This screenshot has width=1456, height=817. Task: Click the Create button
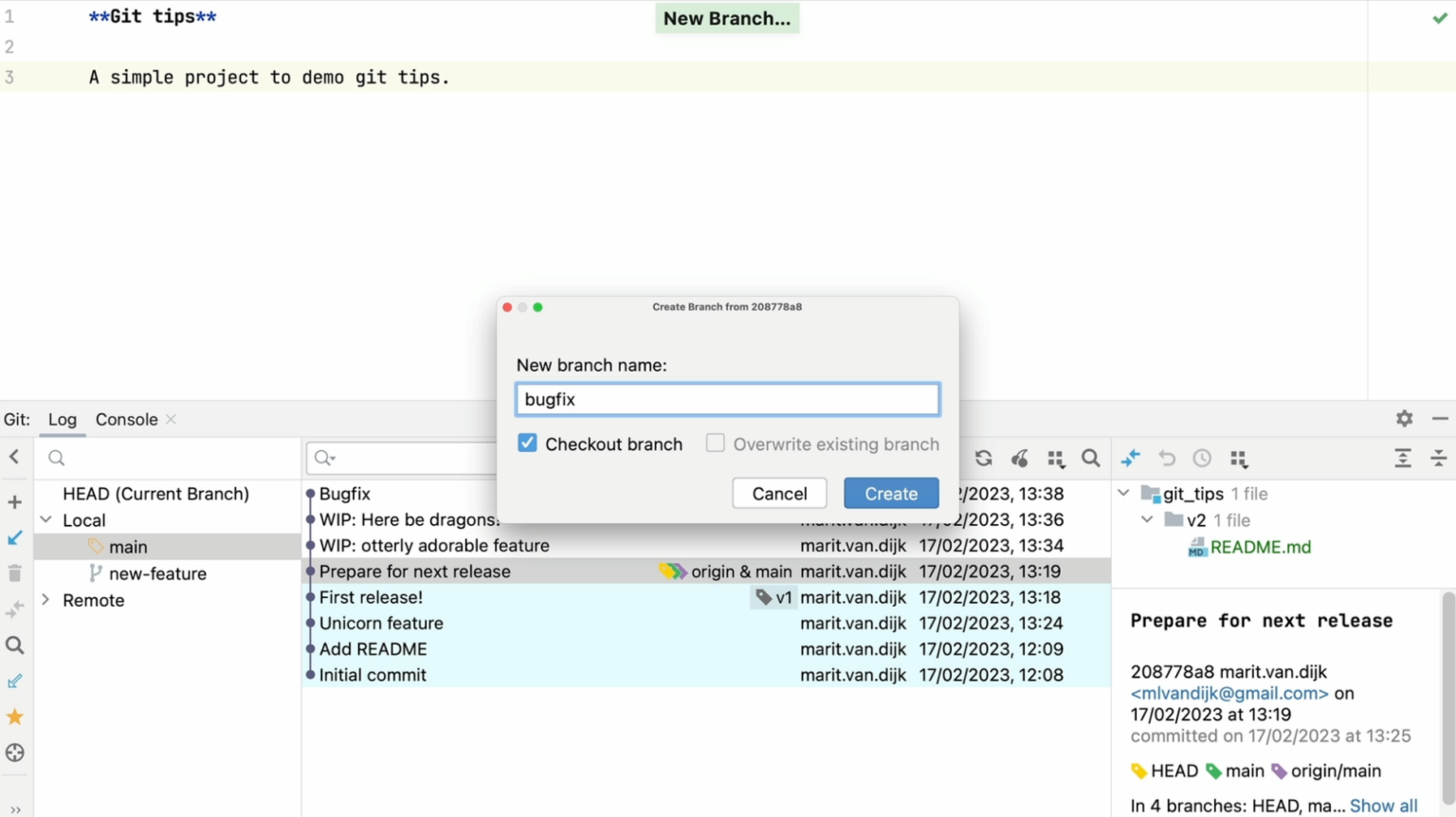(890, 493)
